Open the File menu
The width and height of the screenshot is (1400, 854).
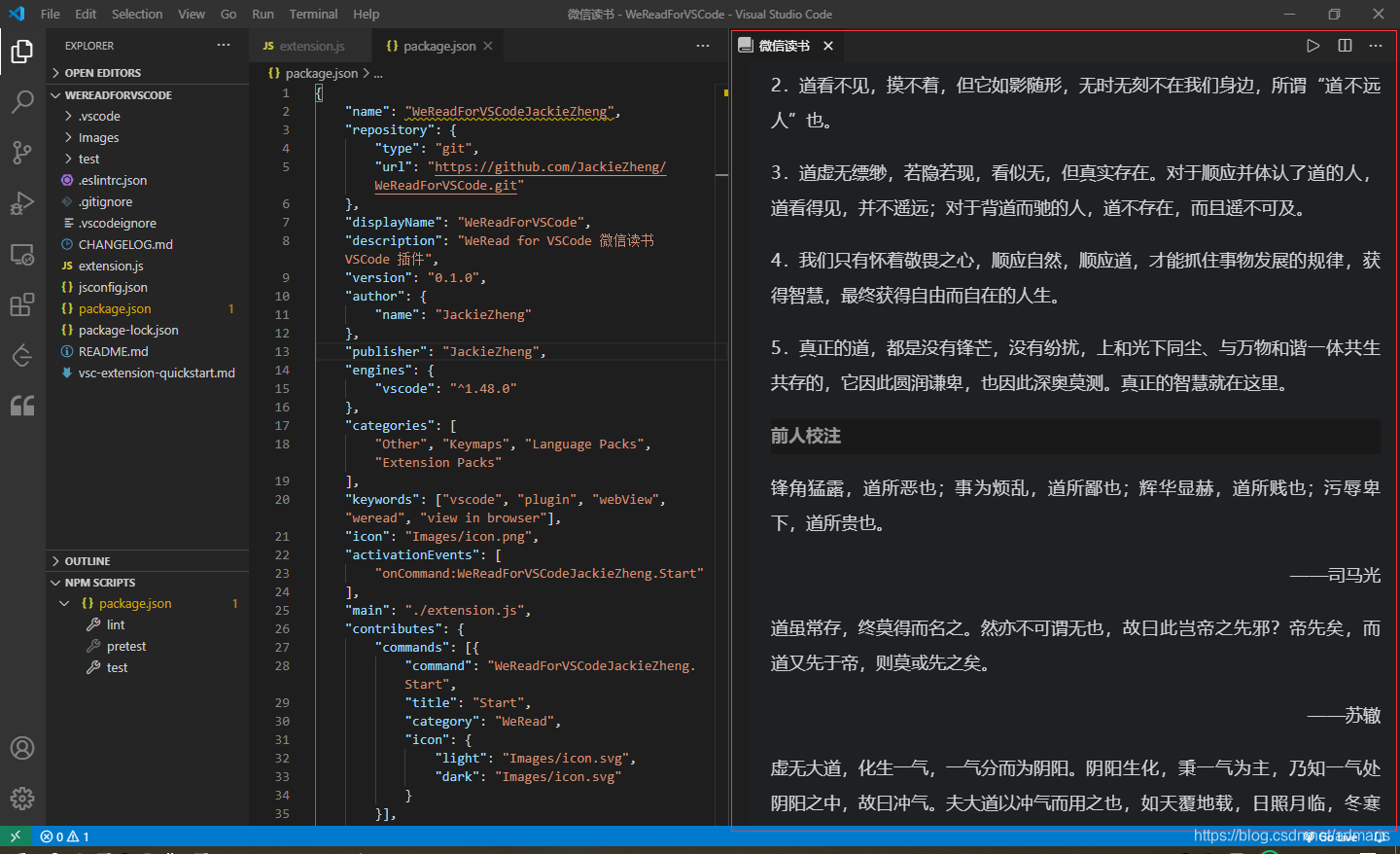coord(51,14)
